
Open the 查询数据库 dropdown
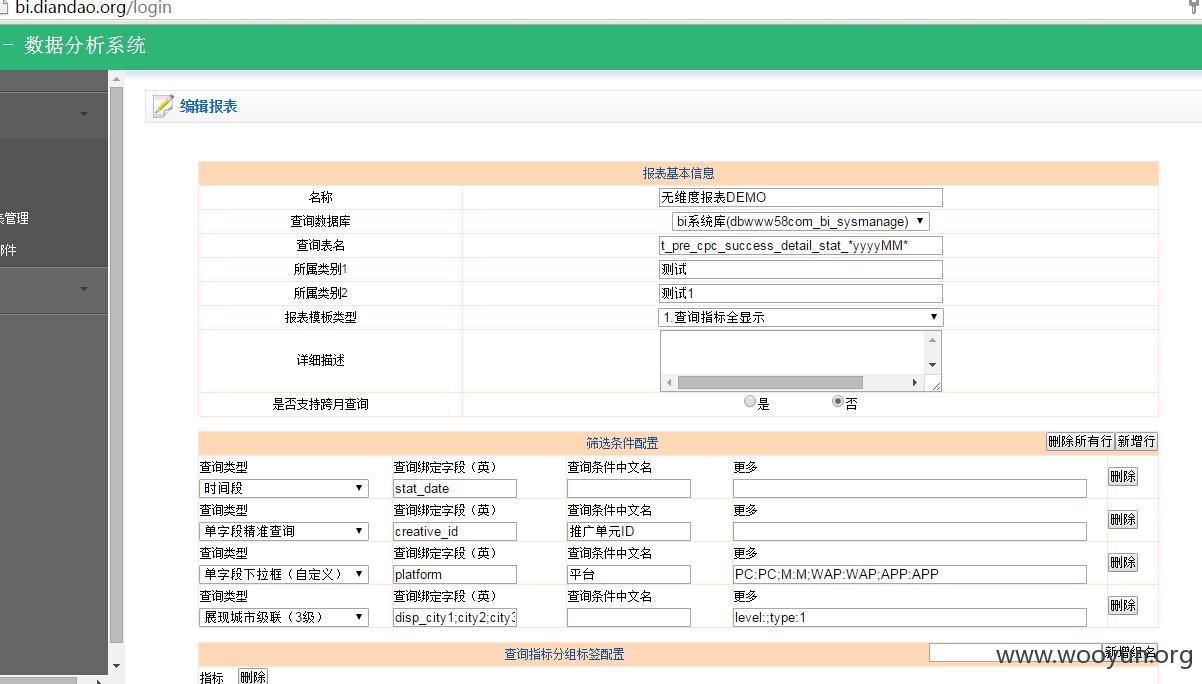coord(801,221)
